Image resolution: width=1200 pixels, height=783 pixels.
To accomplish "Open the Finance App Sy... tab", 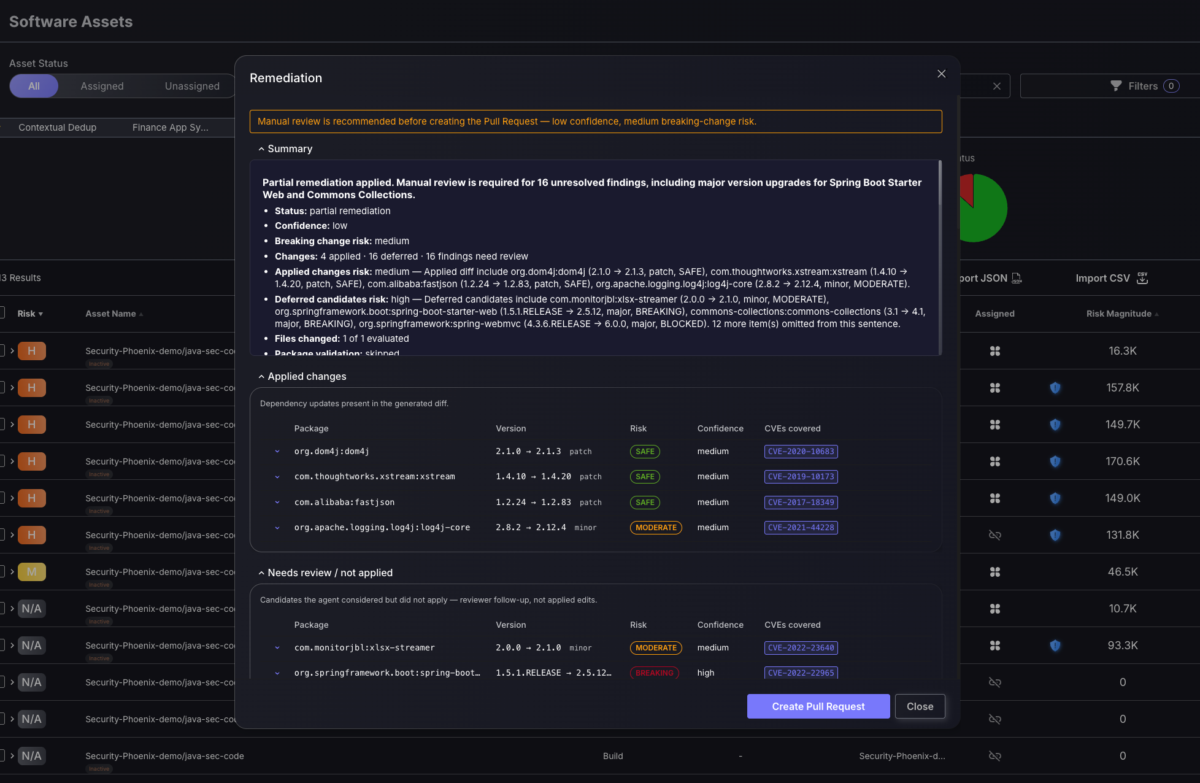I will (x=170, y=128).
